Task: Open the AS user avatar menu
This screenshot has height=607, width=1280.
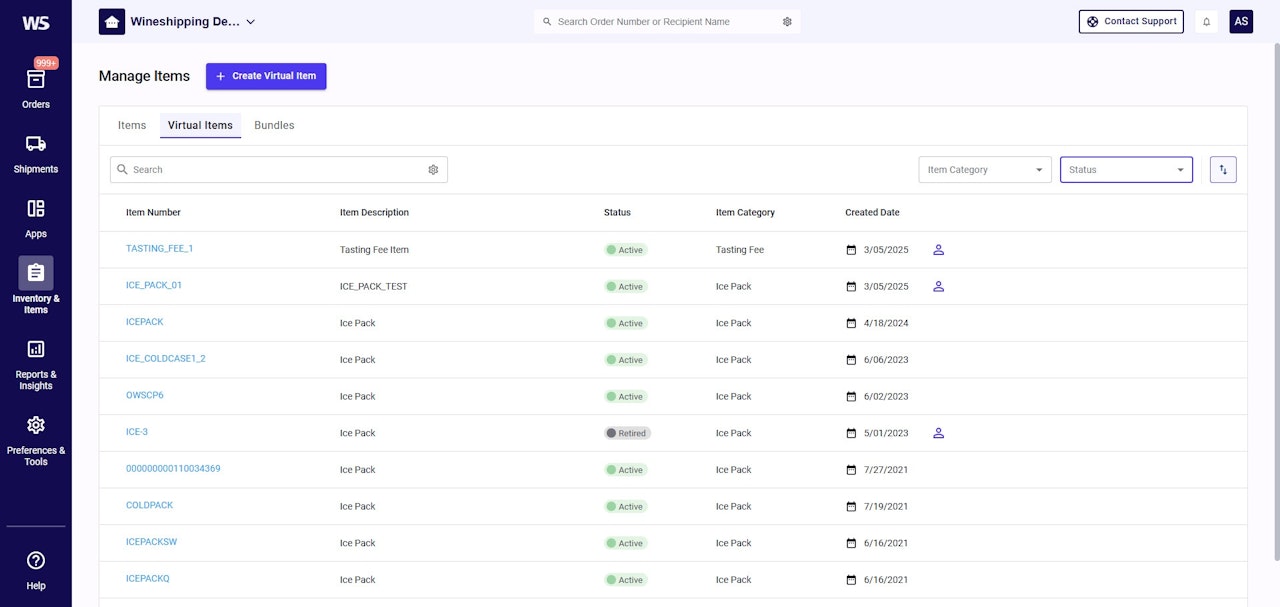Action: pos(1240,22)
